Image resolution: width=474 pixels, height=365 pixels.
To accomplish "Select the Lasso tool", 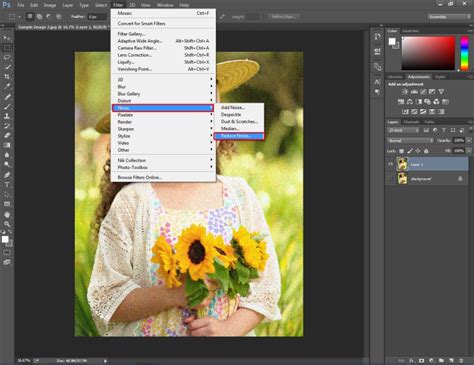I will coord(7,57).
